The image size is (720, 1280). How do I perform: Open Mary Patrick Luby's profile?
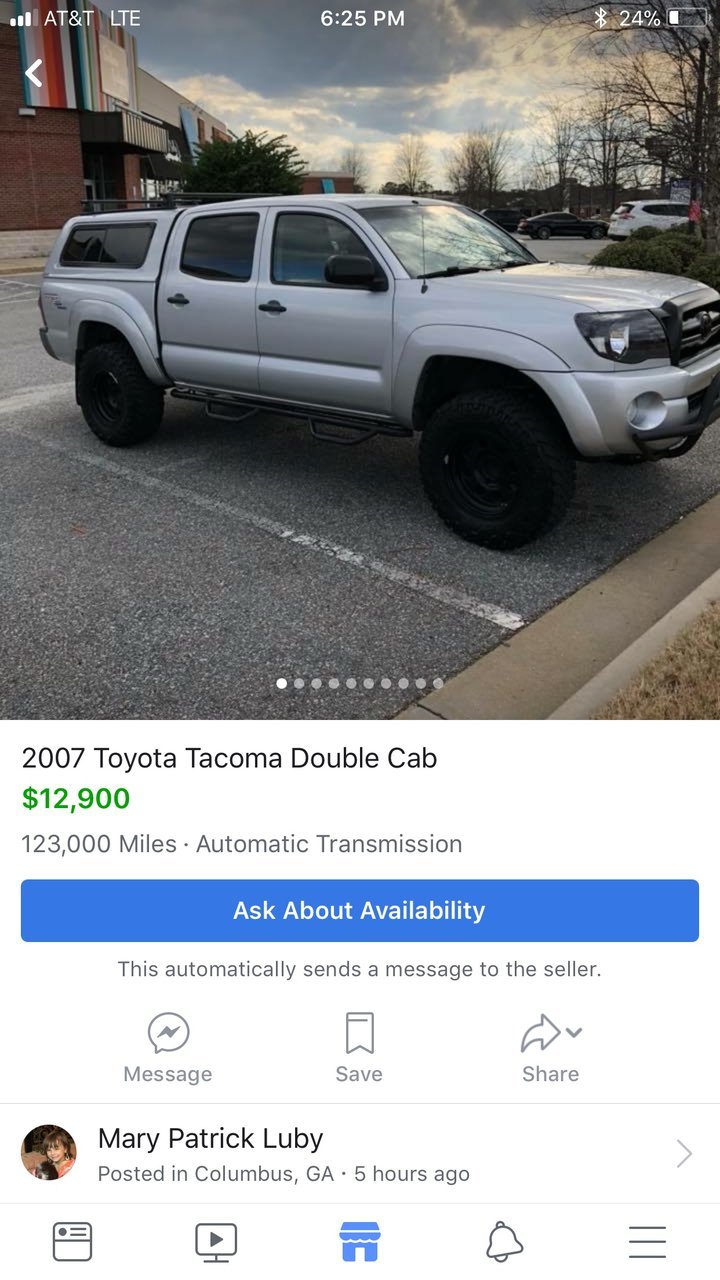click(x=210, y=1139)
